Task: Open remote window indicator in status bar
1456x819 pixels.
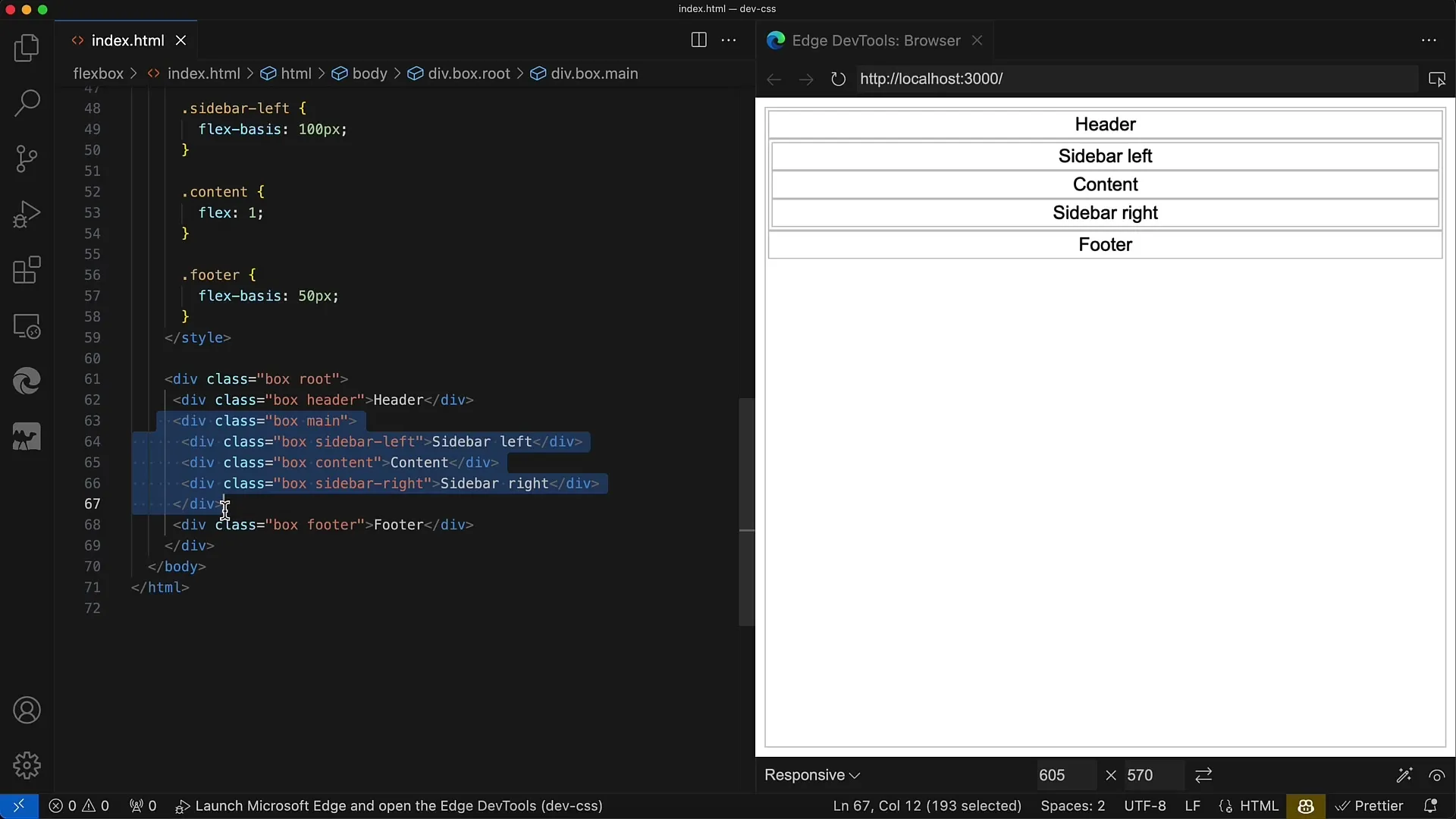Action: (19, 806)
